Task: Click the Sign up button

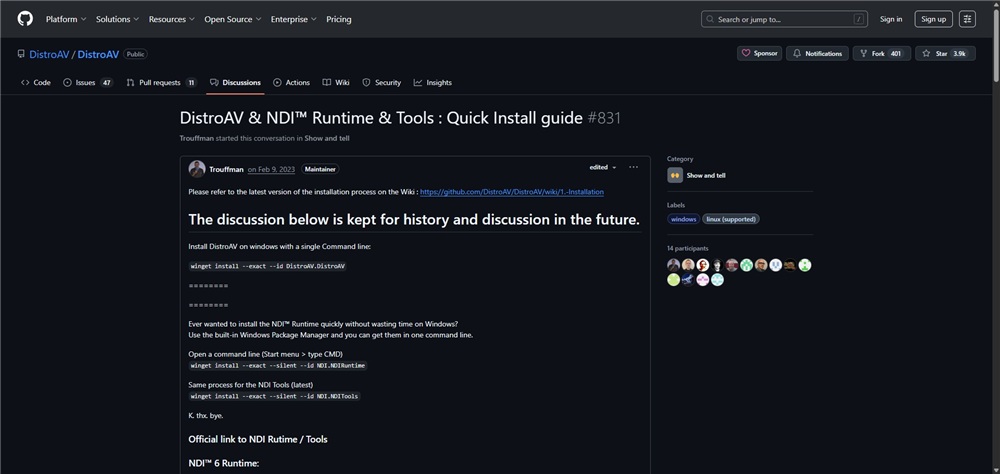Action: [x=934, y=19]
